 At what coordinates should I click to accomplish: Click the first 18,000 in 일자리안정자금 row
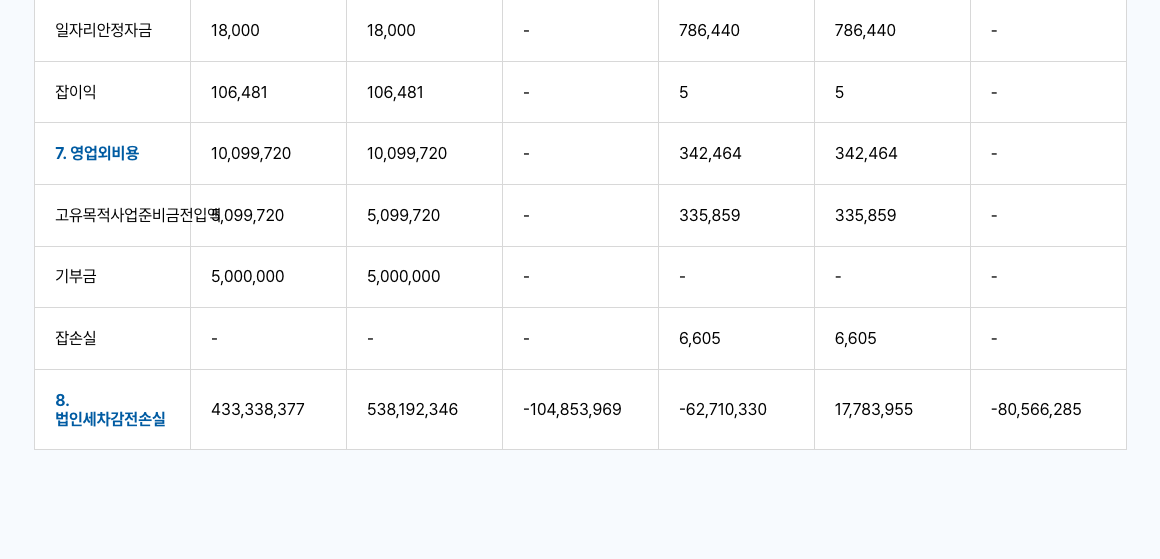(235, 31)
